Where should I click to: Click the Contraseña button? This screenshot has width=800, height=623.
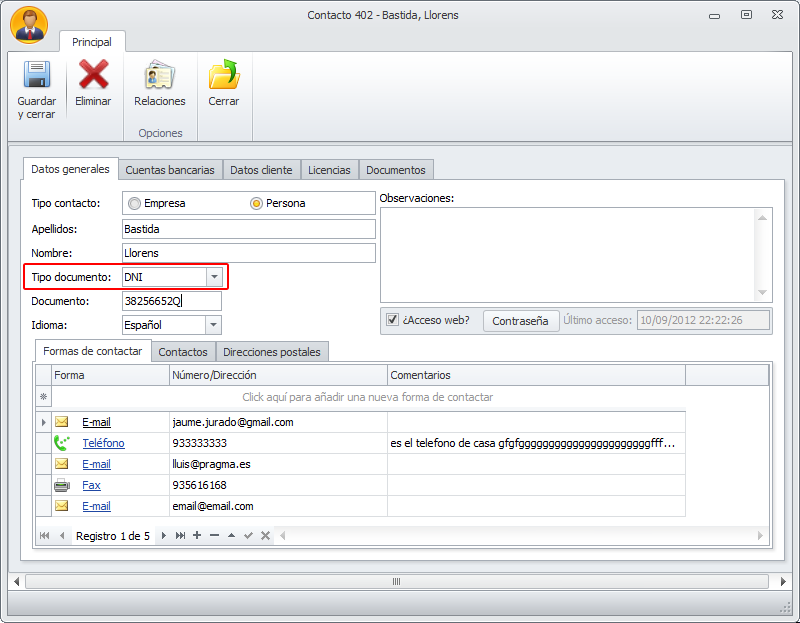click(520, 321)
